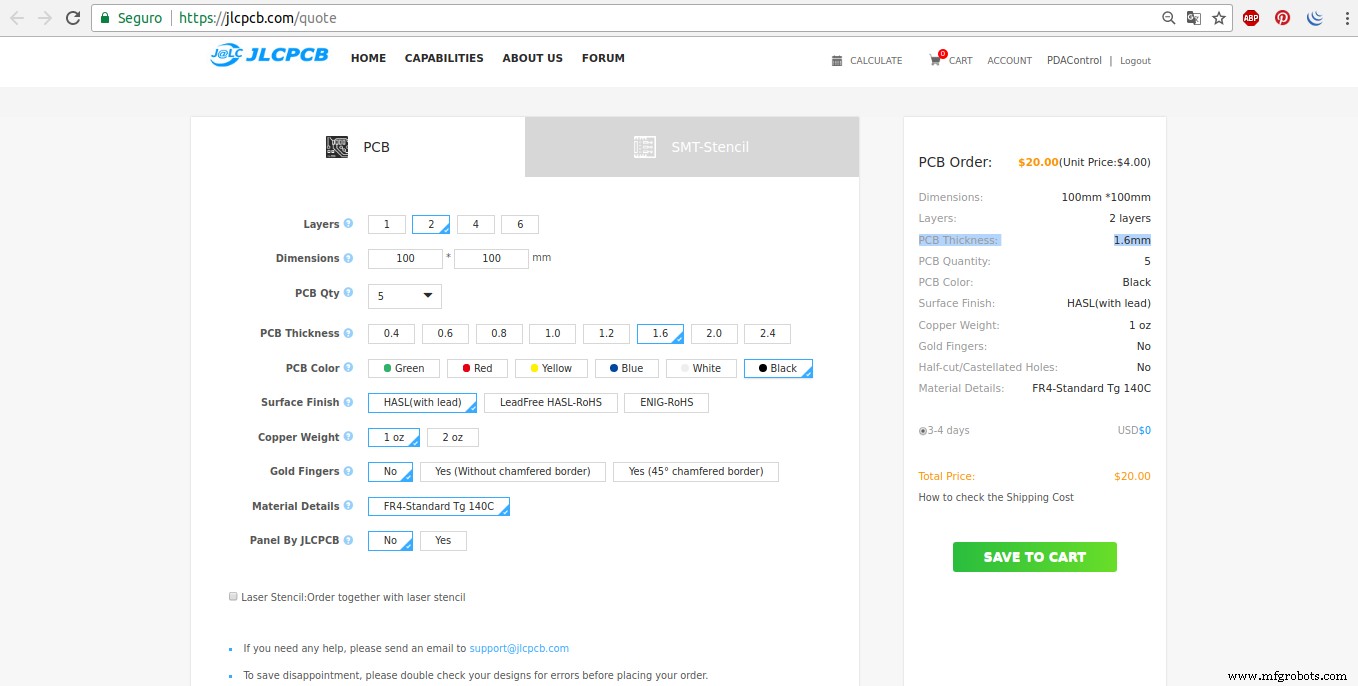This screenshot has height=686, width=1358.
Task: Click the help icon beside Surface Finish
Action: 348,402
